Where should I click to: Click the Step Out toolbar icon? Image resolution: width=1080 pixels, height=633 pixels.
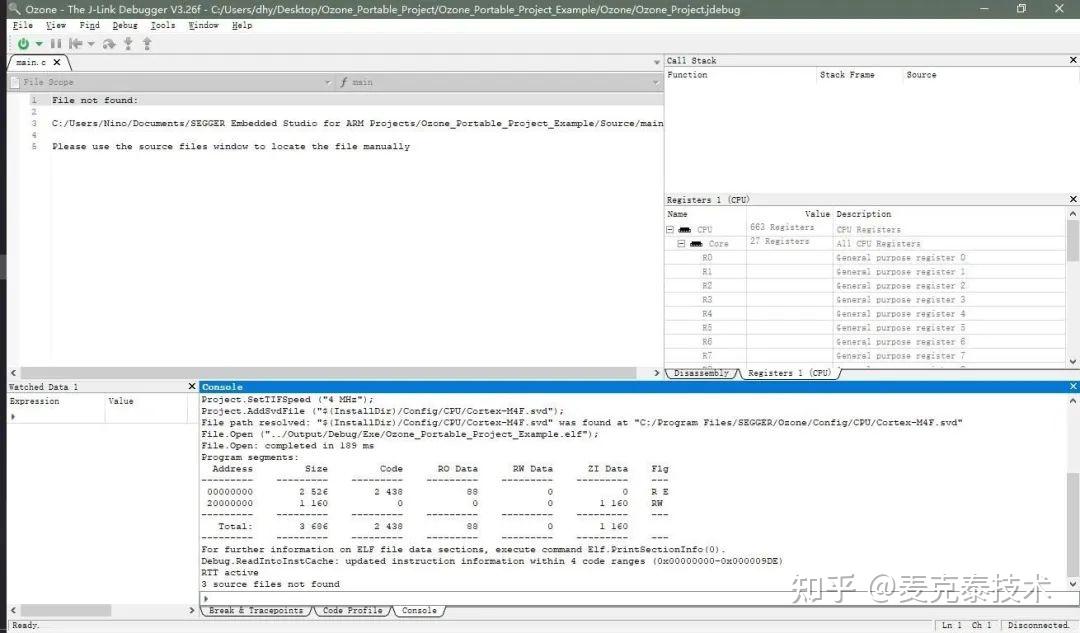147,43
